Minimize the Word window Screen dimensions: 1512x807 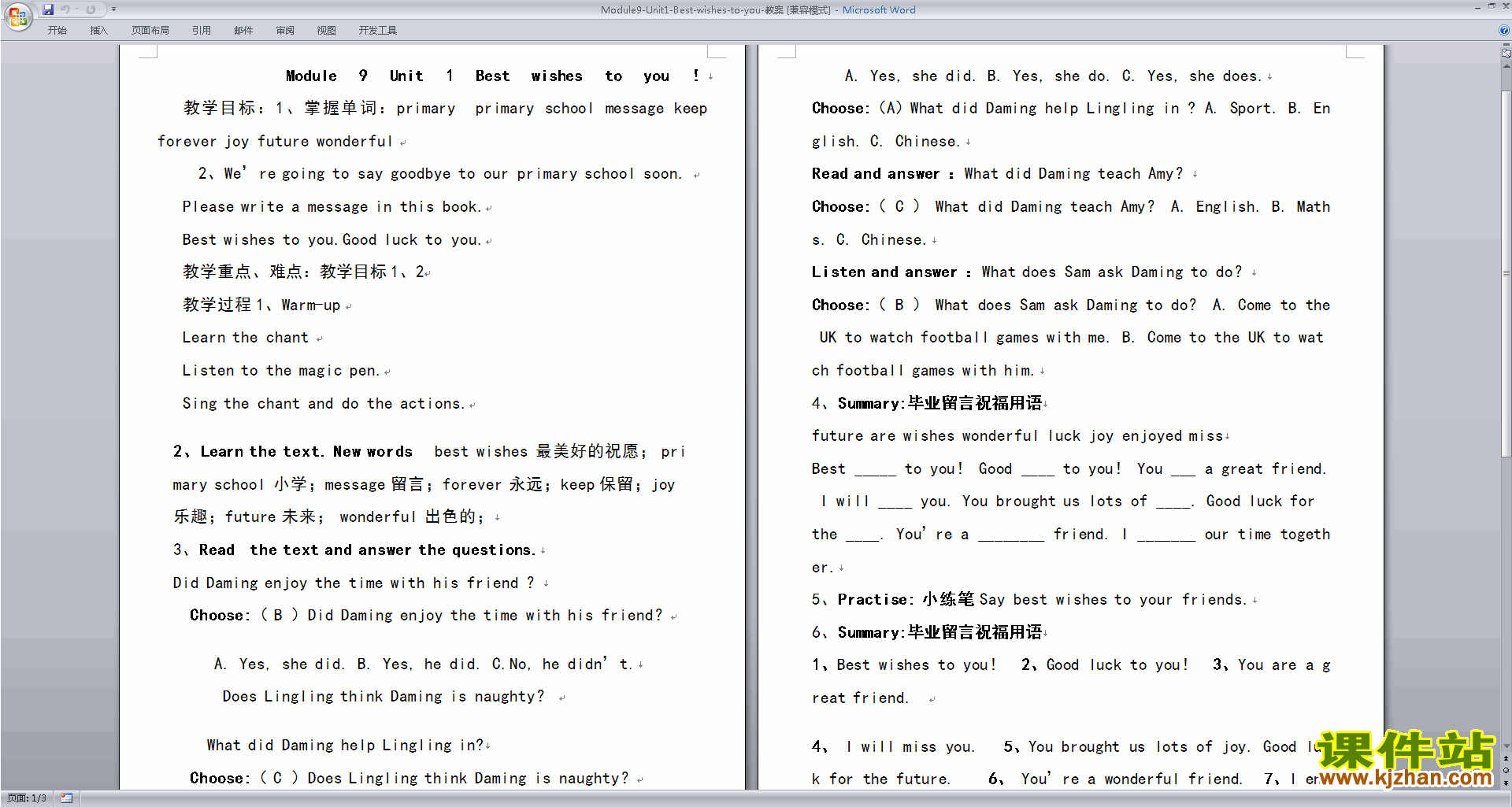point(1477,7)
